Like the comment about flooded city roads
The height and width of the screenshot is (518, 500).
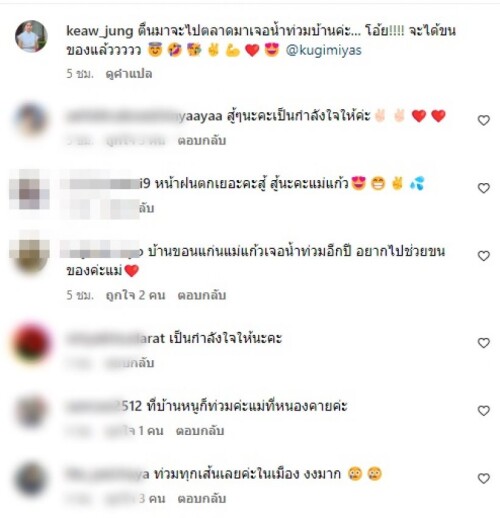(x=483, y=478)
